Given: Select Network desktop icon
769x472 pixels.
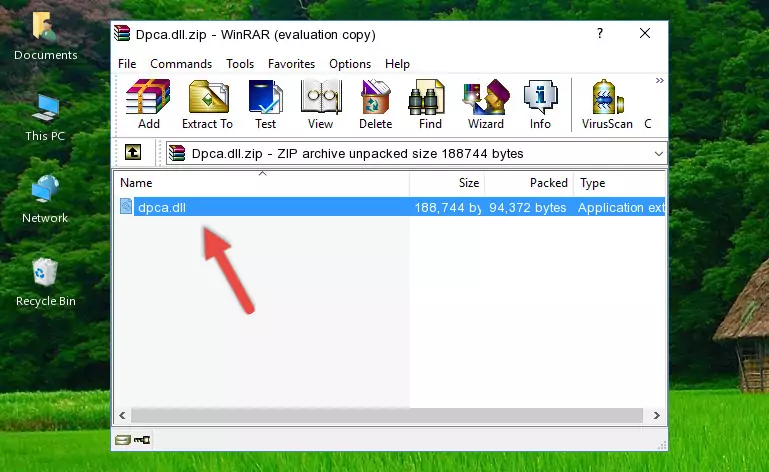Looking at the screenshot, I should click(45, 199).
